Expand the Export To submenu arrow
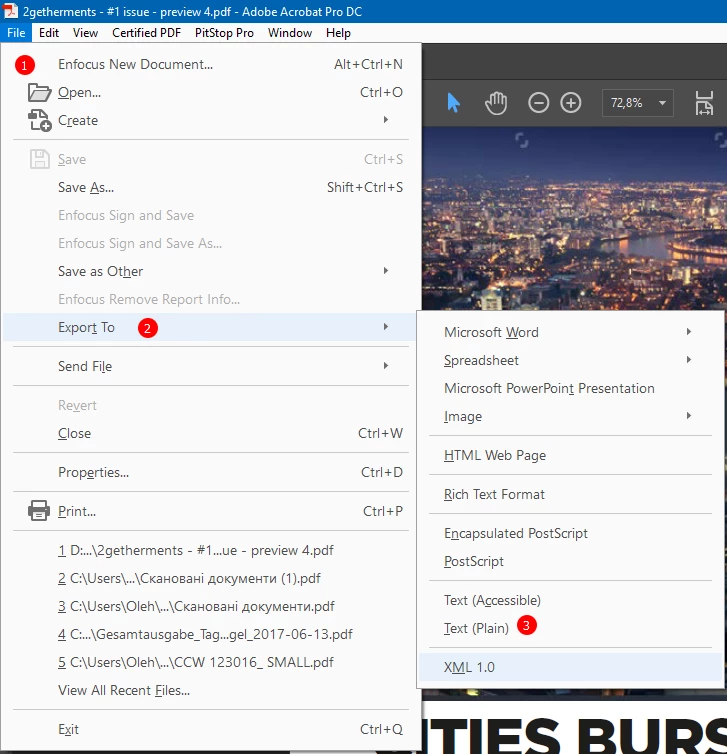The height and width of the screenshot is (754, 727). 386,327
